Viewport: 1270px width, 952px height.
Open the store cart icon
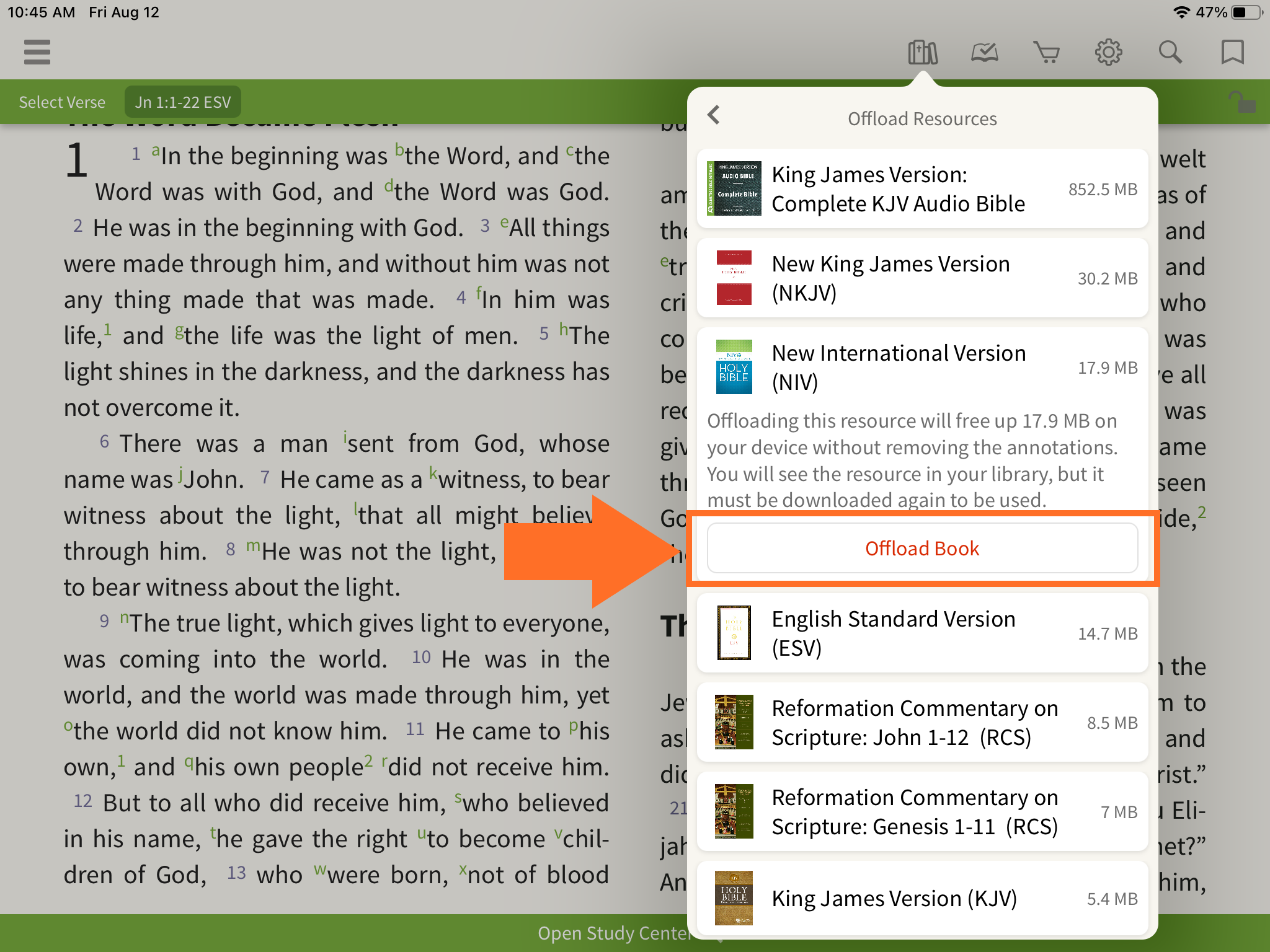pos(1047,53)
